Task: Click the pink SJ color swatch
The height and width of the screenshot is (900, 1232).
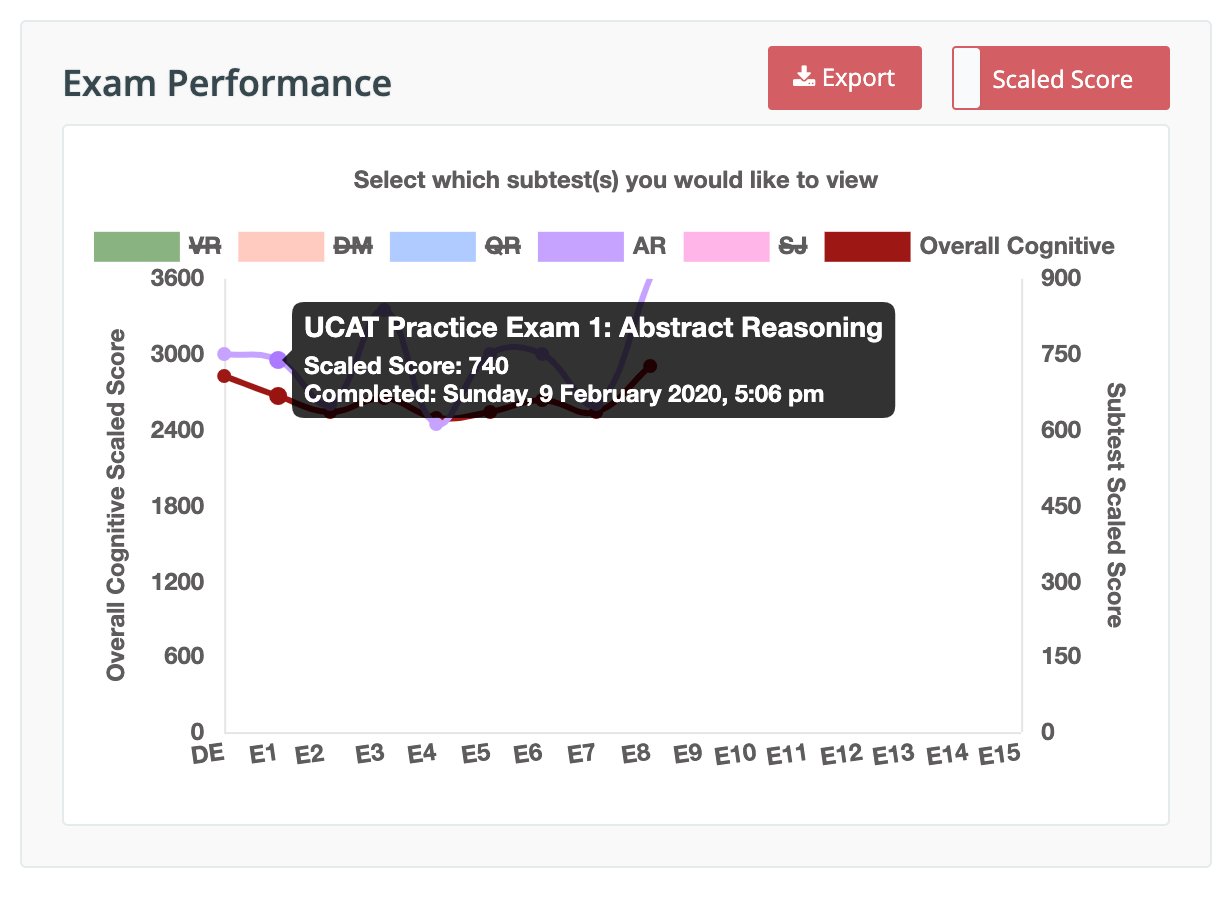Action: click(727, 247)
